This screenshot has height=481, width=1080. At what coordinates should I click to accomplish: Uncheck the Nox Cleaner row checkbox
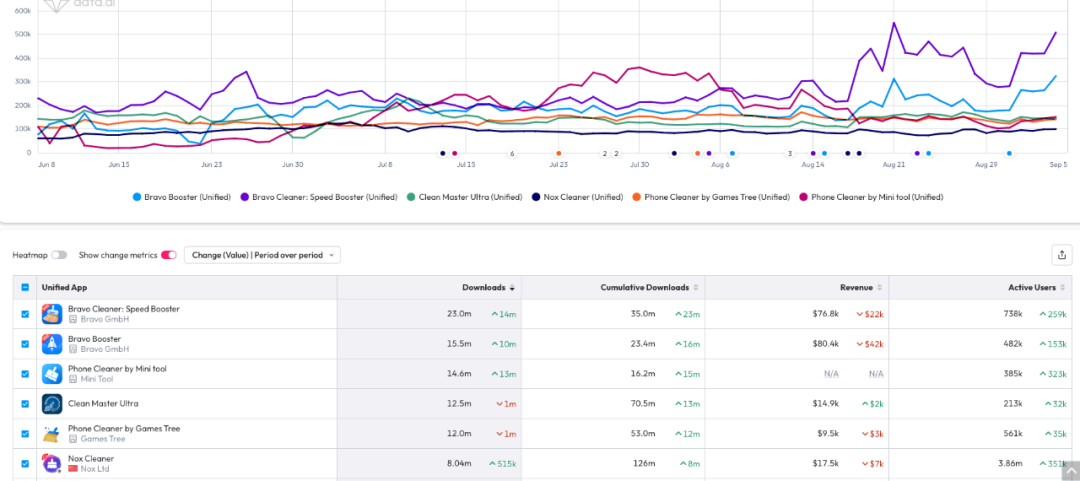[x=25, y=464]
